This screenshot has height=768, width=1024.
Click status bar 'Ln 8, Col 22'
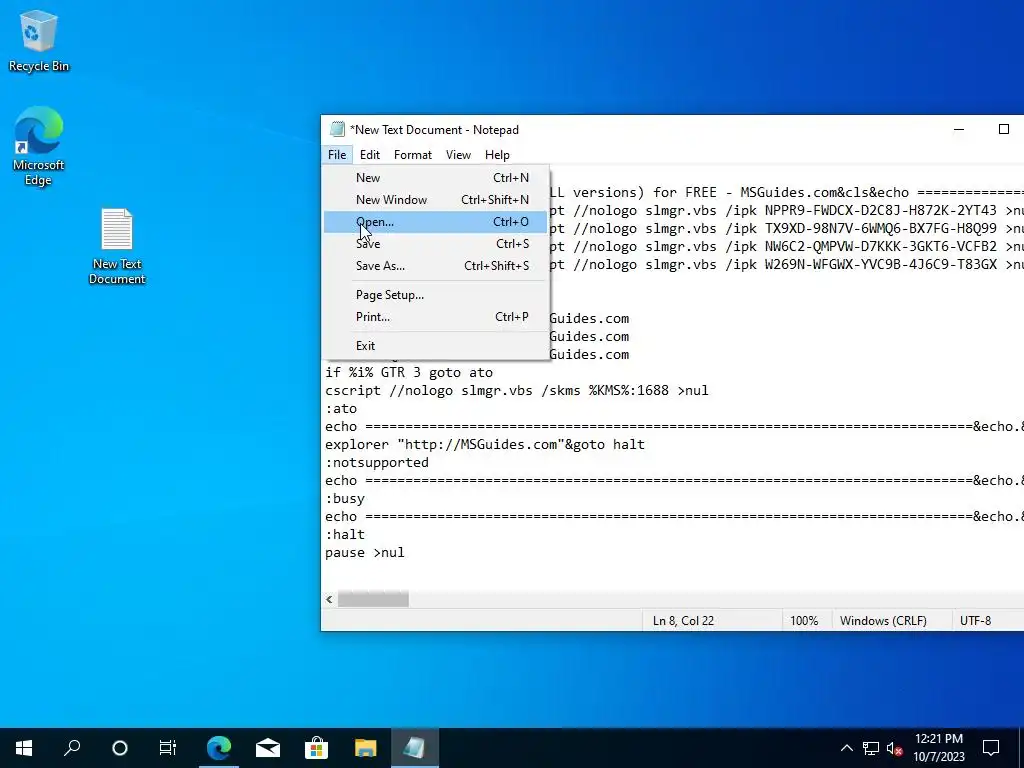click(x=683, y=620)
